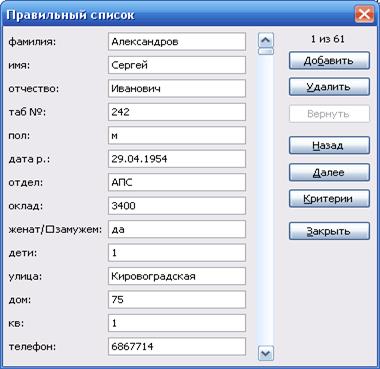This screenshot has width=380, height=369.
Task: Select the женат/замужем field with да
Action: click(177, 229)
